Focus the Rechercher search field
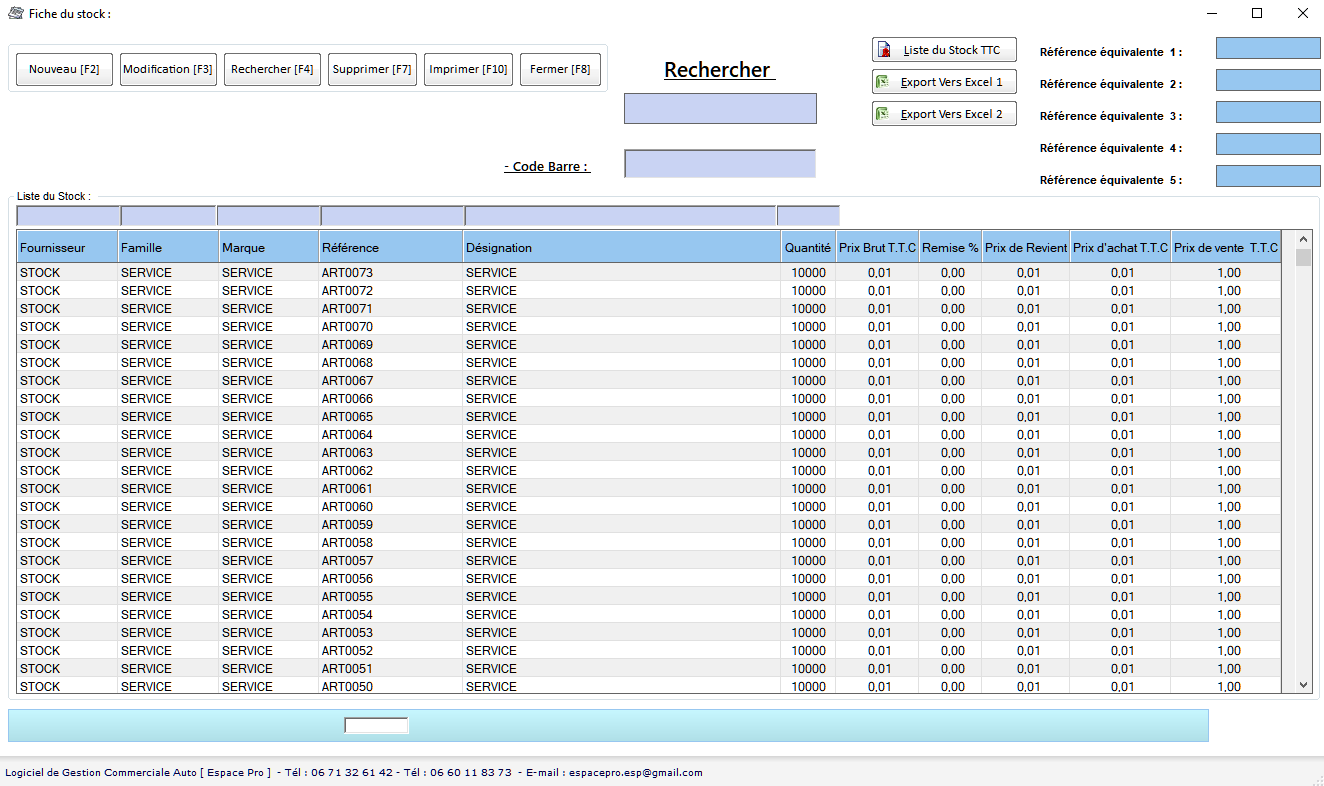Screen dimensions: 1324x786 (x=720, y=108)
